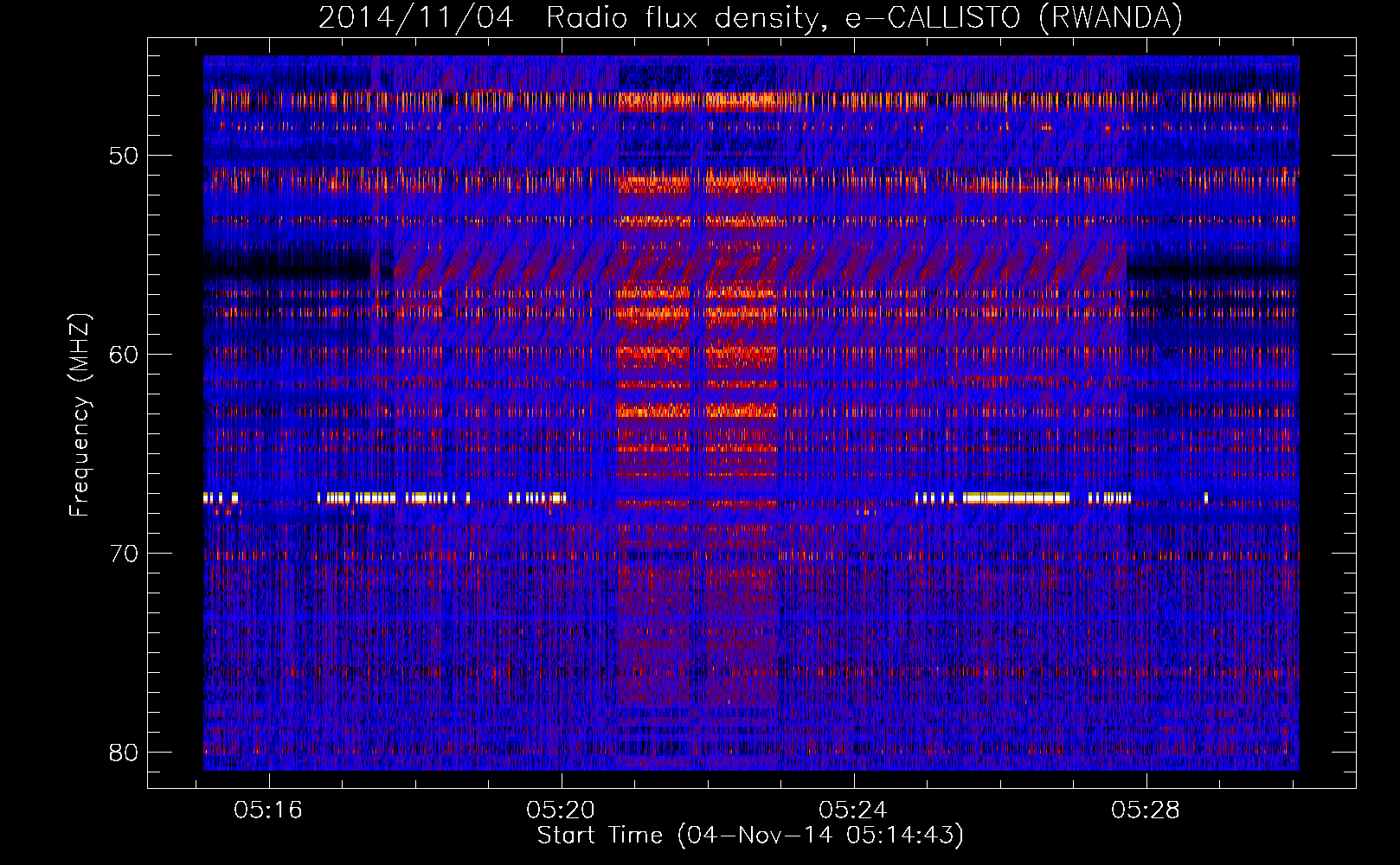This screenshot has height=865, width=1400.
Task: Click the "05:24" time tick label
Action: pyautogui.click(x=853, y=811)
